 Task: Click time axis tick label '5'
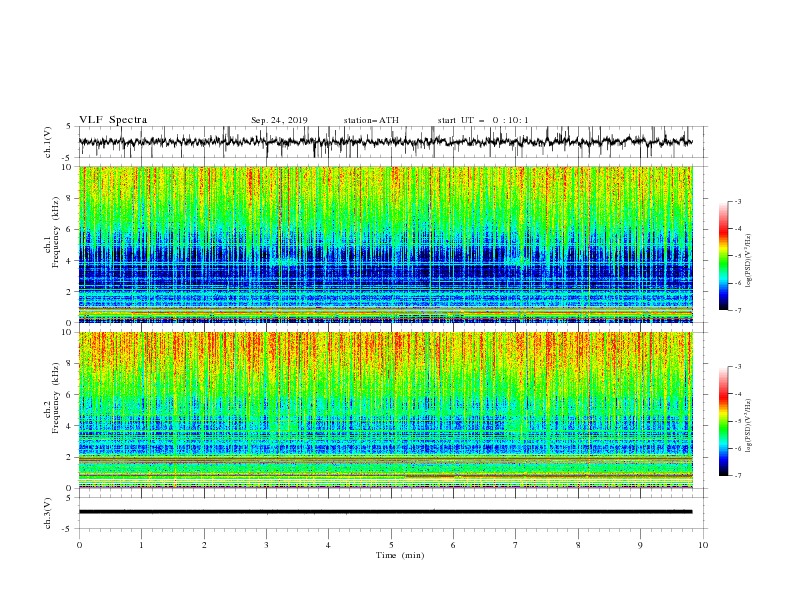click(x=391, y=545)
